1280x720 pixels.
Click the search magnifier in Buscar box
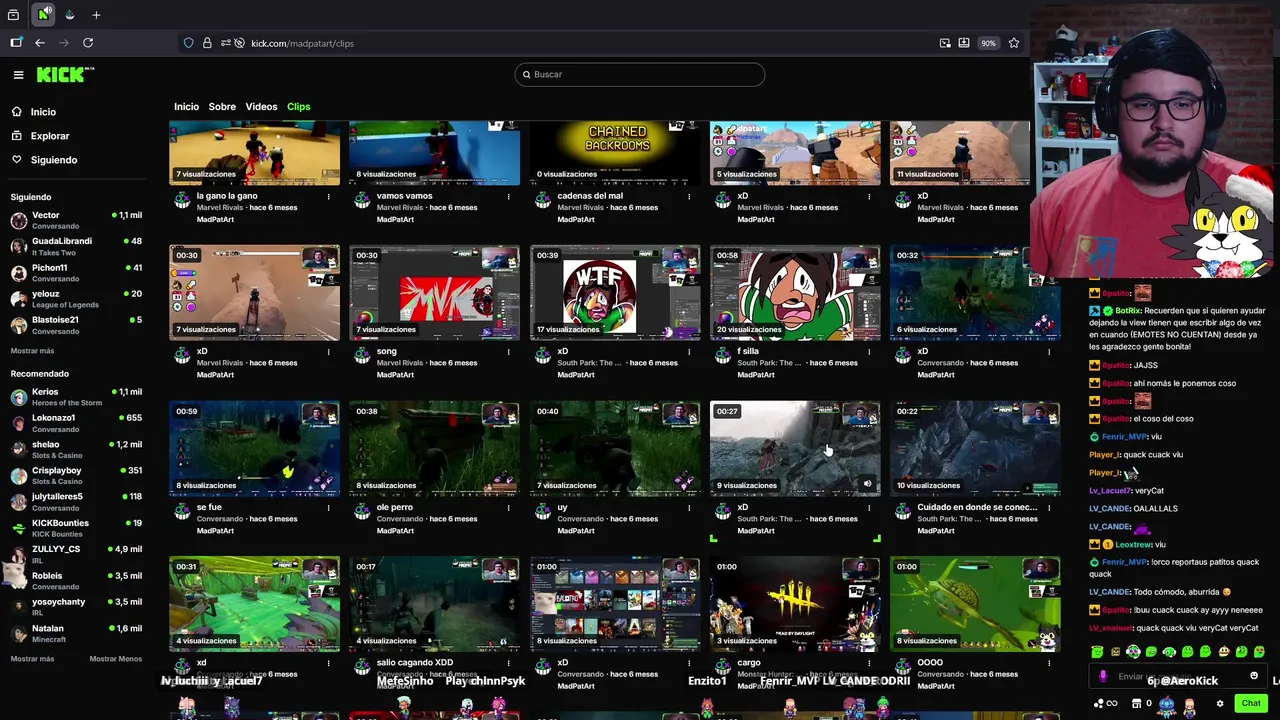click(527, 74)
